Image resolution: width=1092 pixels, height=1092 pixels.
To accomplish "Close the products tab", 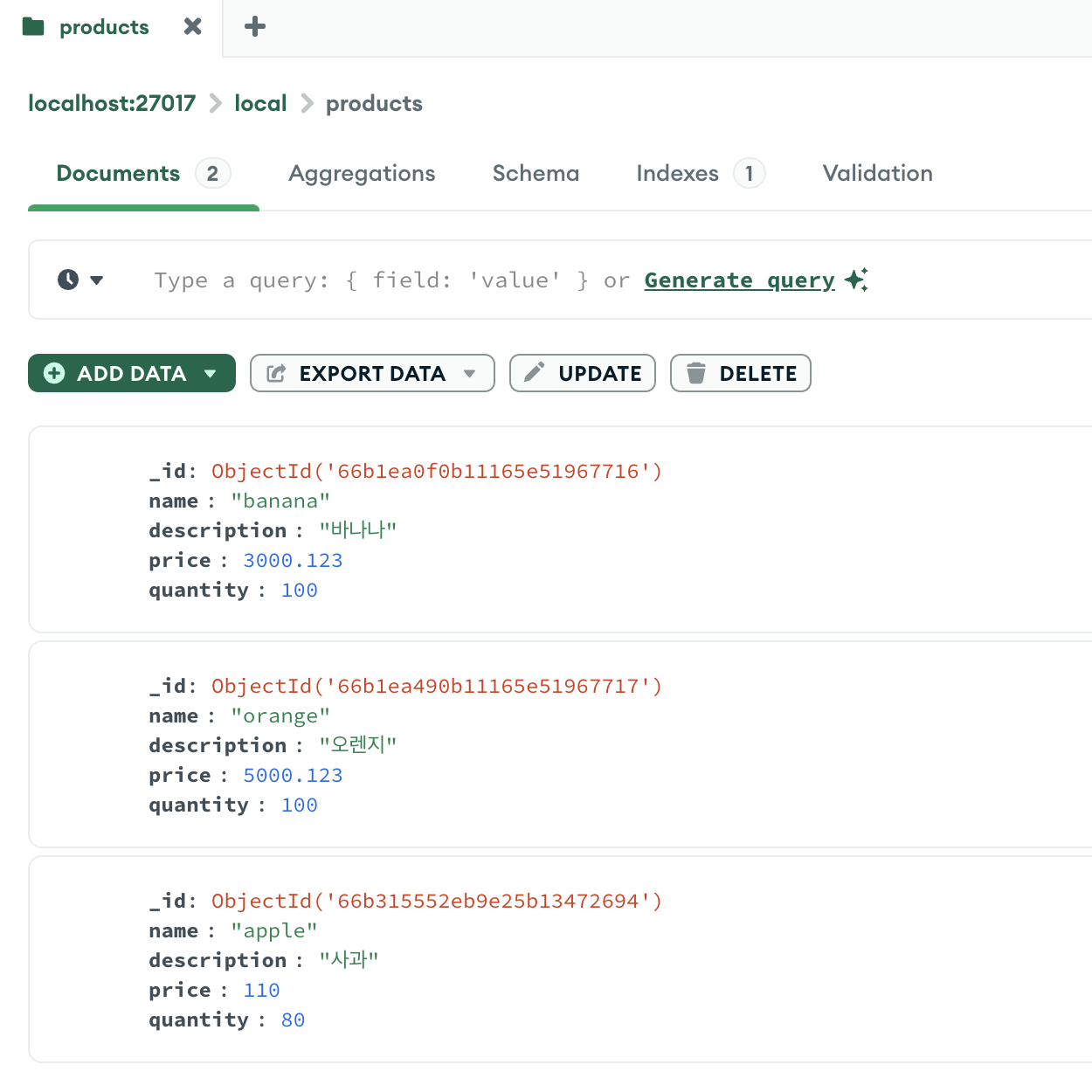I will [193, 27].
